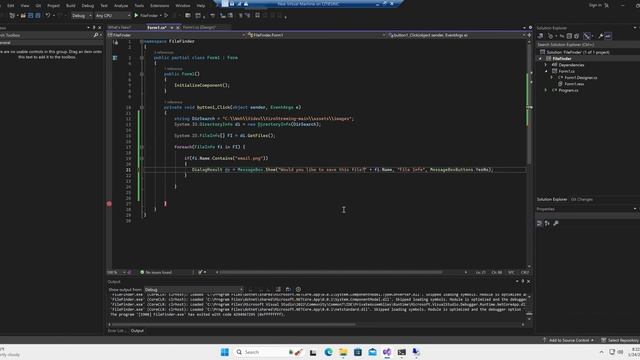The width and height of the screenshot is (640, 360).
Task: Open the Terminal icon in the taskbar
Action: [402, 352]
